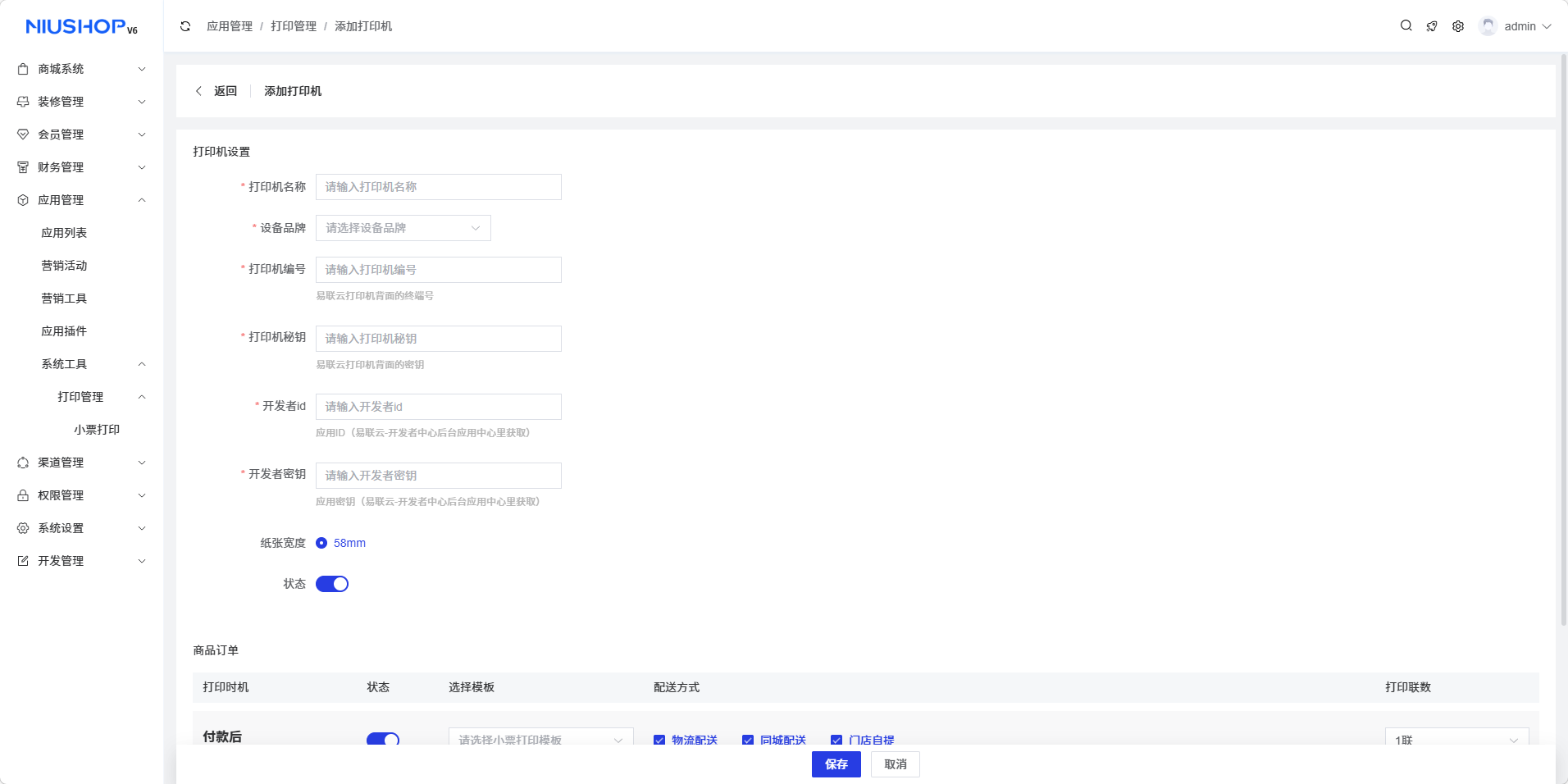The image size is (1568, 784).
Task: Open the search icon in header
Action: pos(1406,26)
